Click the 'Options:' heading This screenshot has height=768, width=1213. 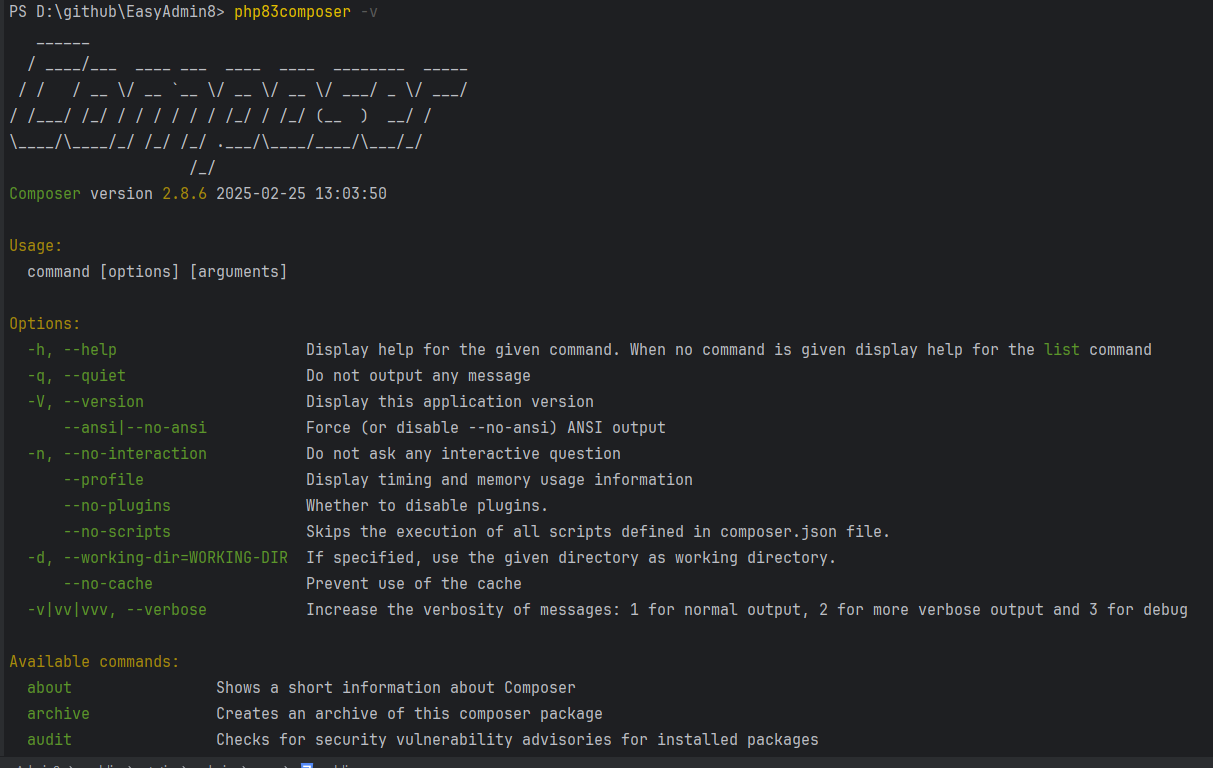pos(45,324)
